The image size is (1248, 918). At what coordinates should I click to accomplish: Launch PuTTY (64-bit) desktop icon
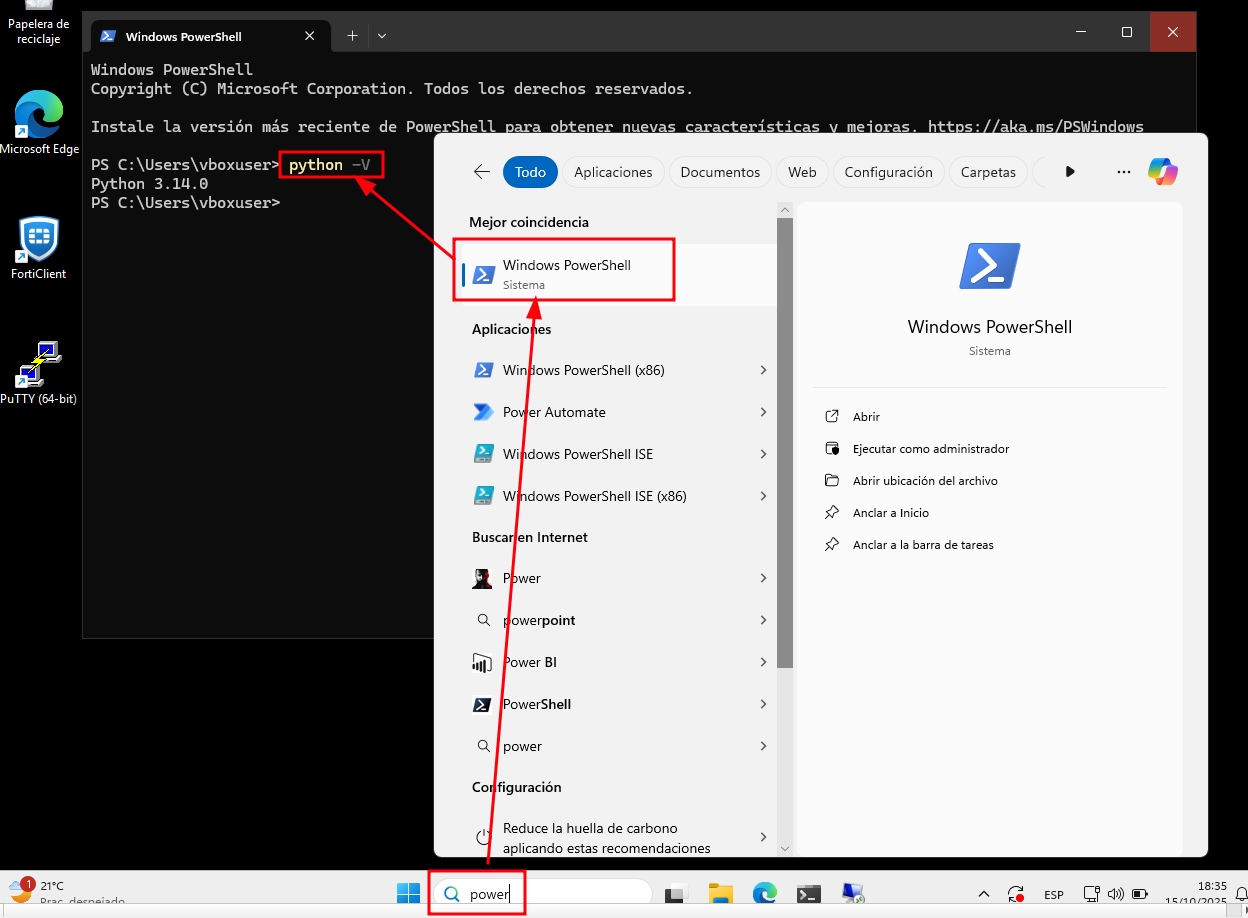click(x=39, y=372)
